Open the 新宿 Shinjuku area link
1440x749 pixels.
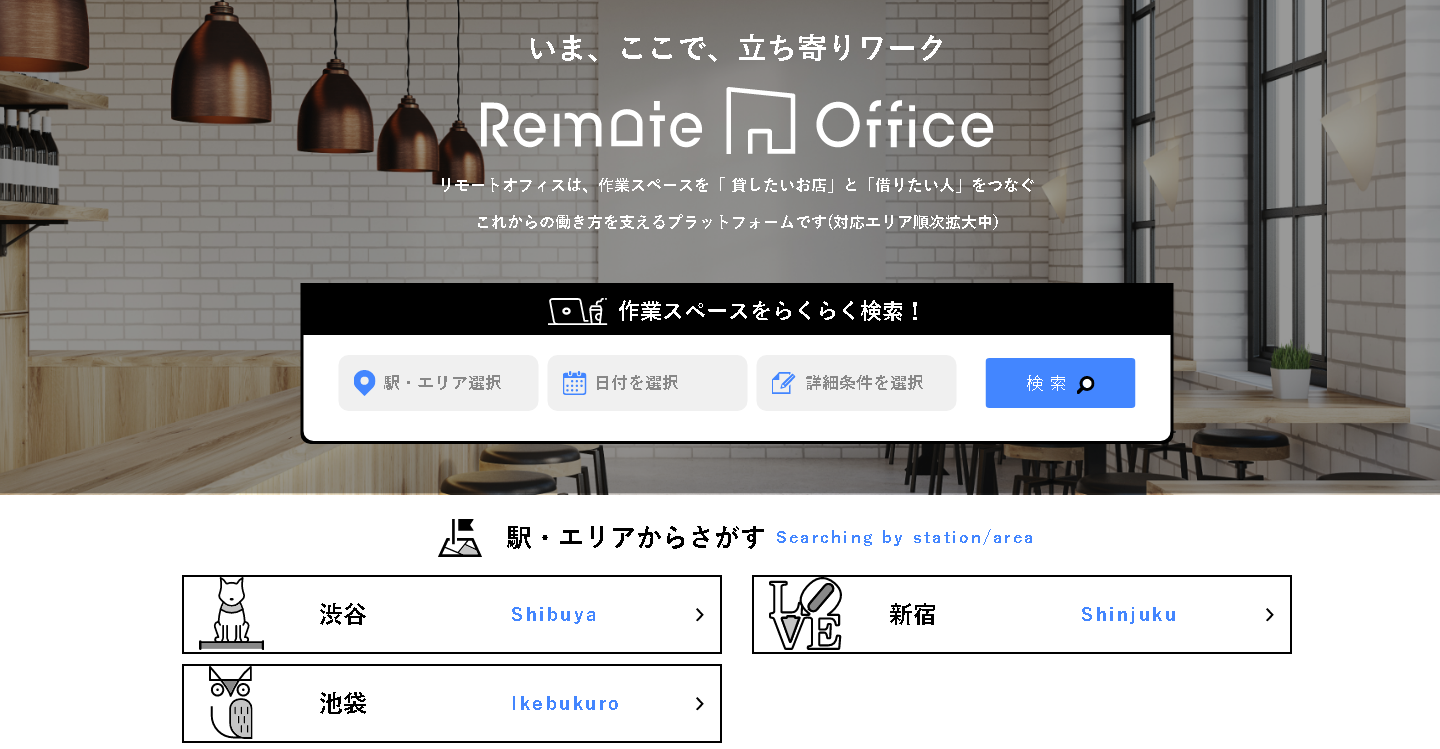[x=1022, y=614]
